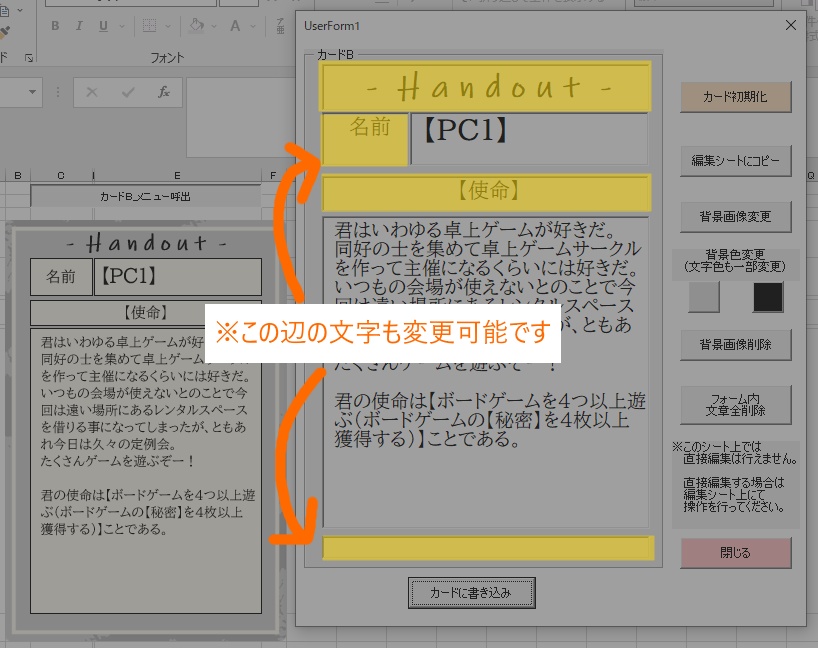Click the Borders icon in the Font group
The image size is (818, 648).
(147, 26)
